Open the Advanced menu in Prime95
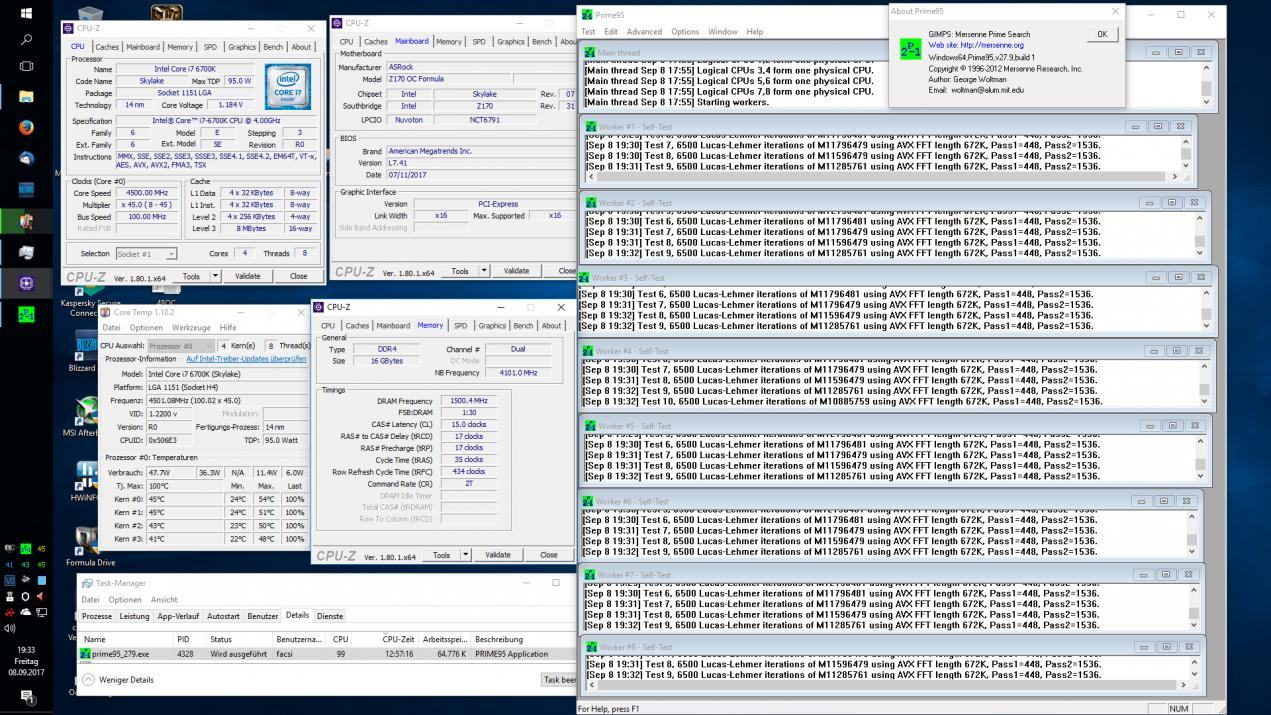The height and width of the screenshot is (715, 1271). pos(644,32)
